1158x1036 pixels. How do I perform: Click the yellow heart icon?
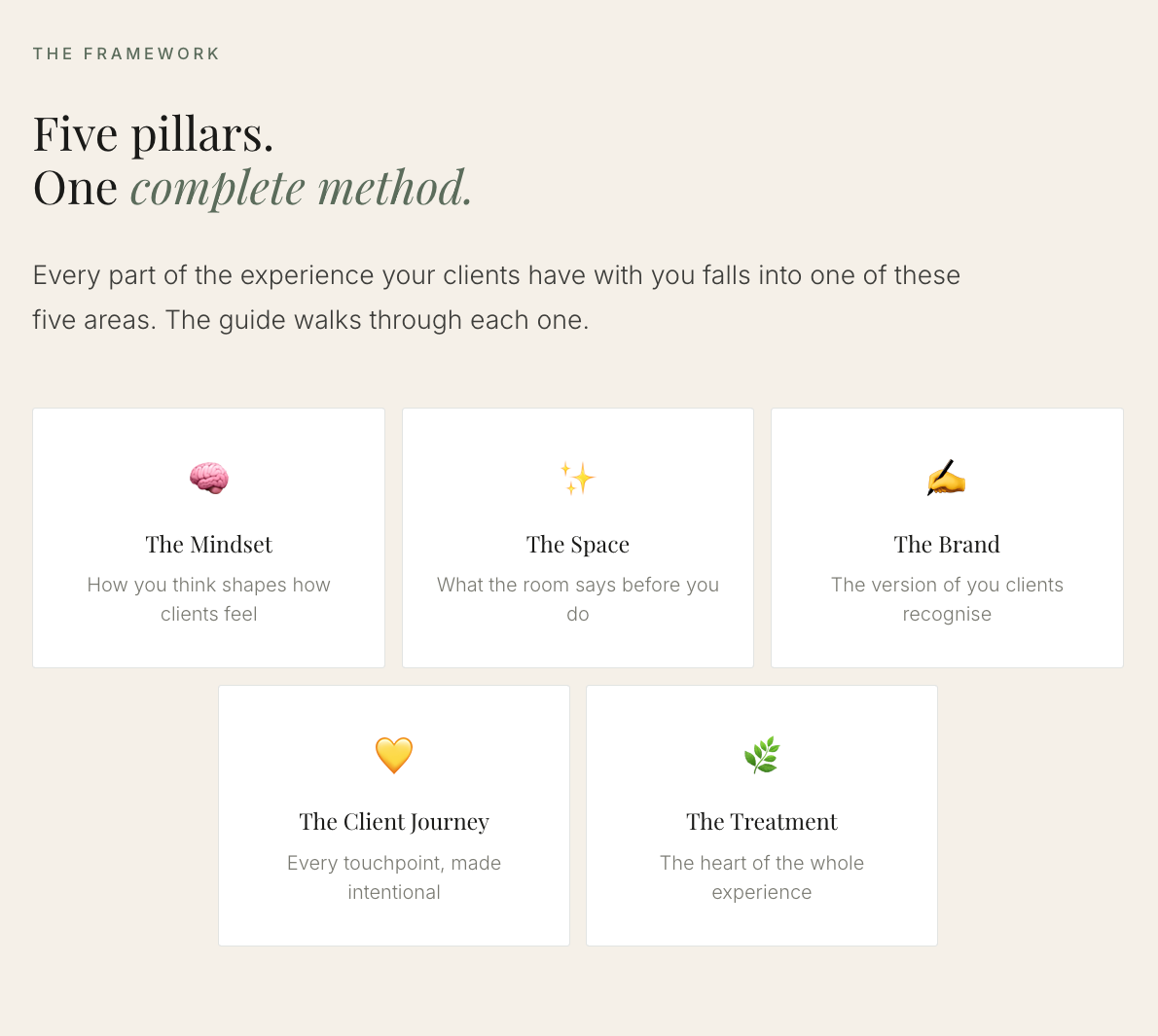394,756
